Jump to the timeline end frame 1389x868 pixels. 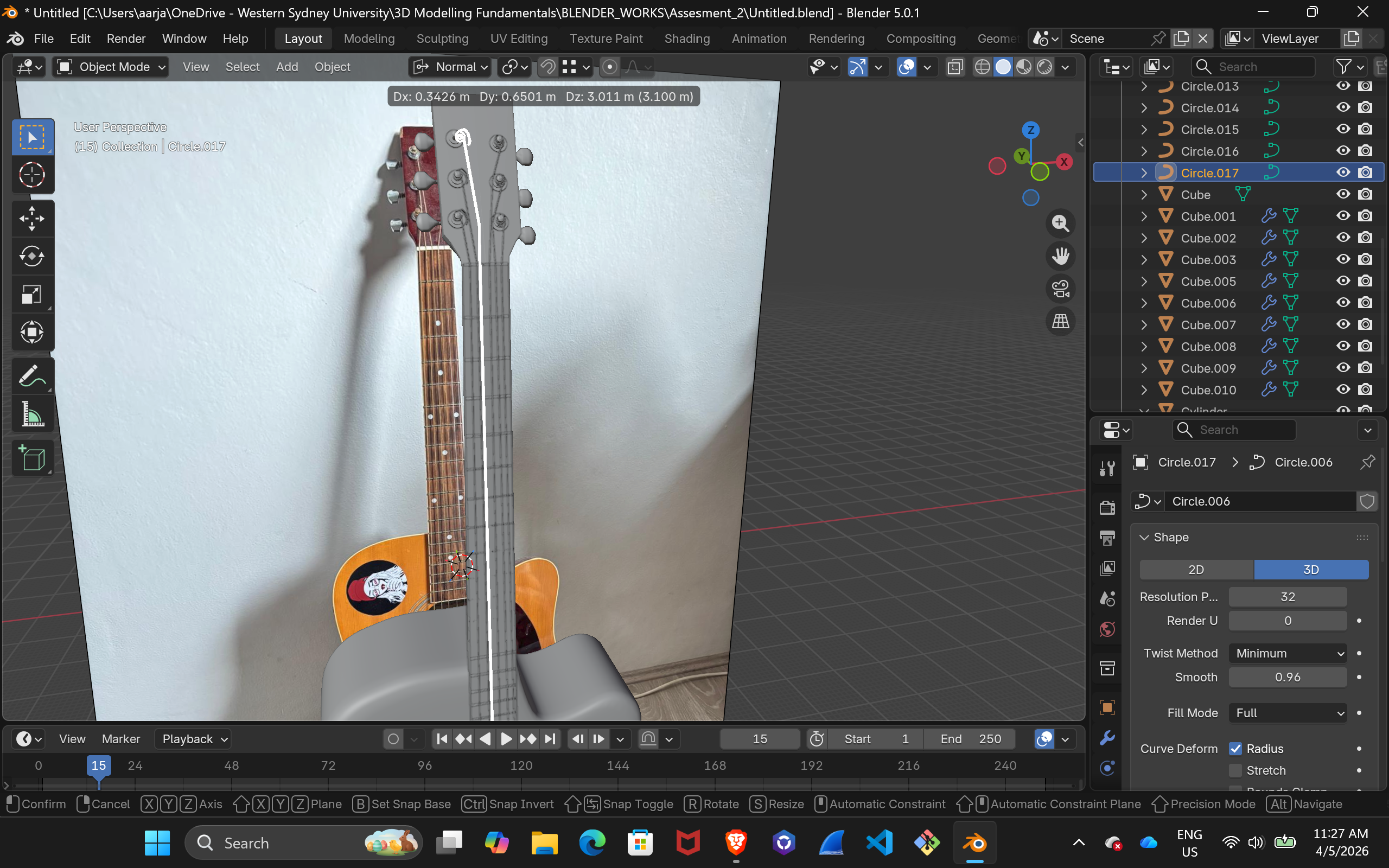550,739
